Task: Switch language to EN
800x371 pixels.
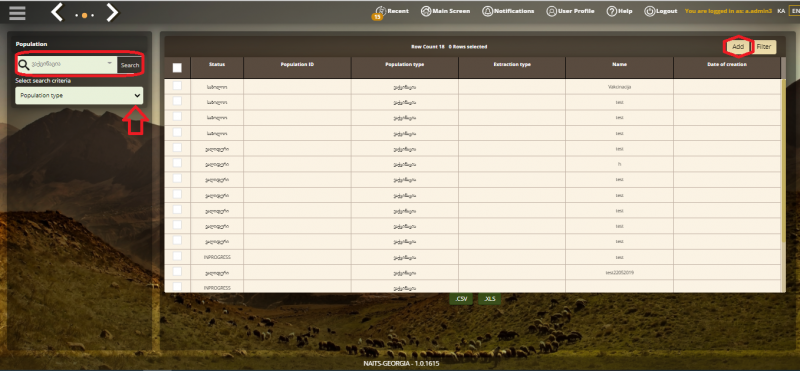Action: click(x=794, y=11)
